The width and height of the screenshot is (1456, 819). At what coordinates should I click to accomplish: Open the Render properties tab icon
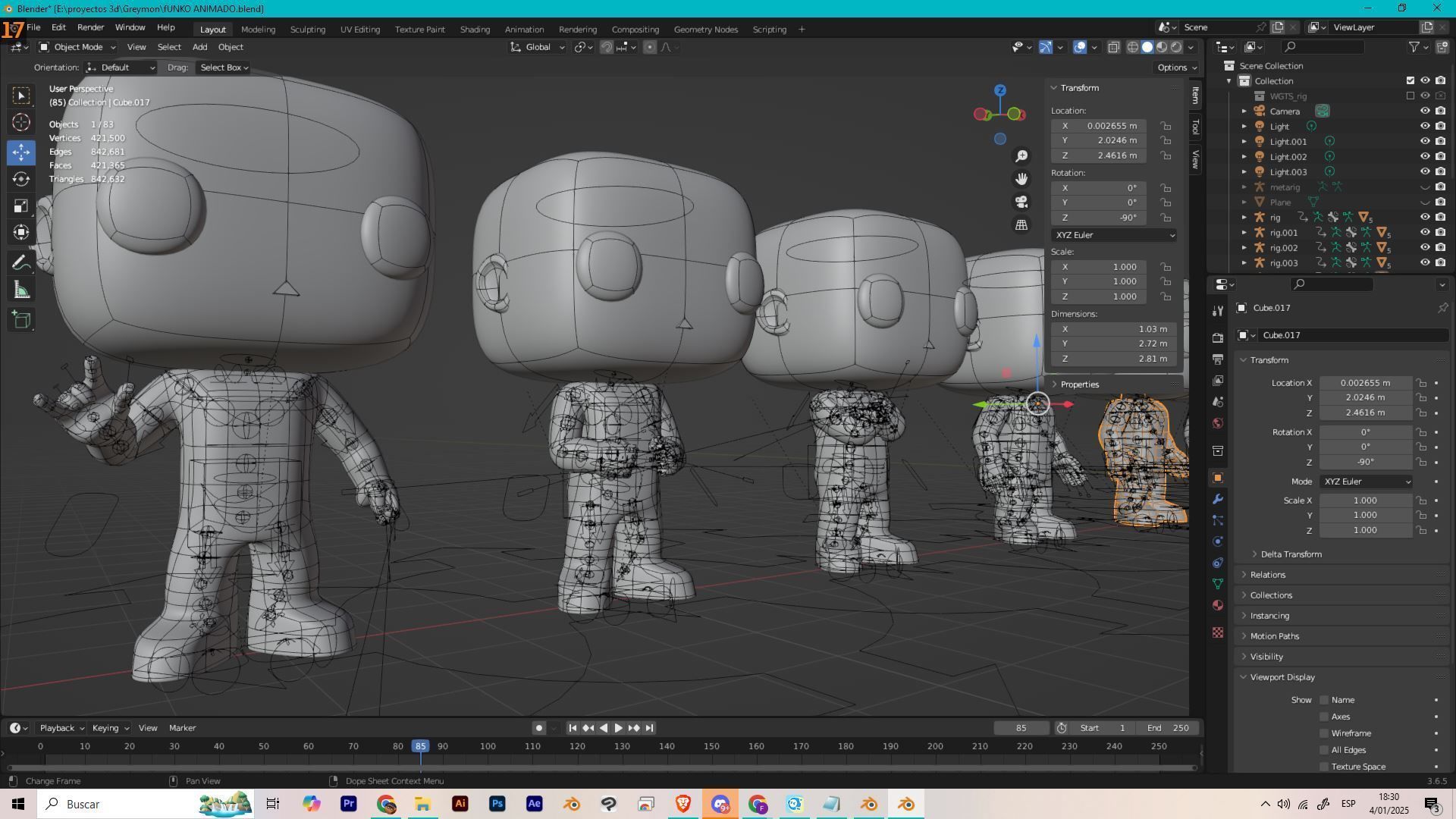(x=1218, y=337)
